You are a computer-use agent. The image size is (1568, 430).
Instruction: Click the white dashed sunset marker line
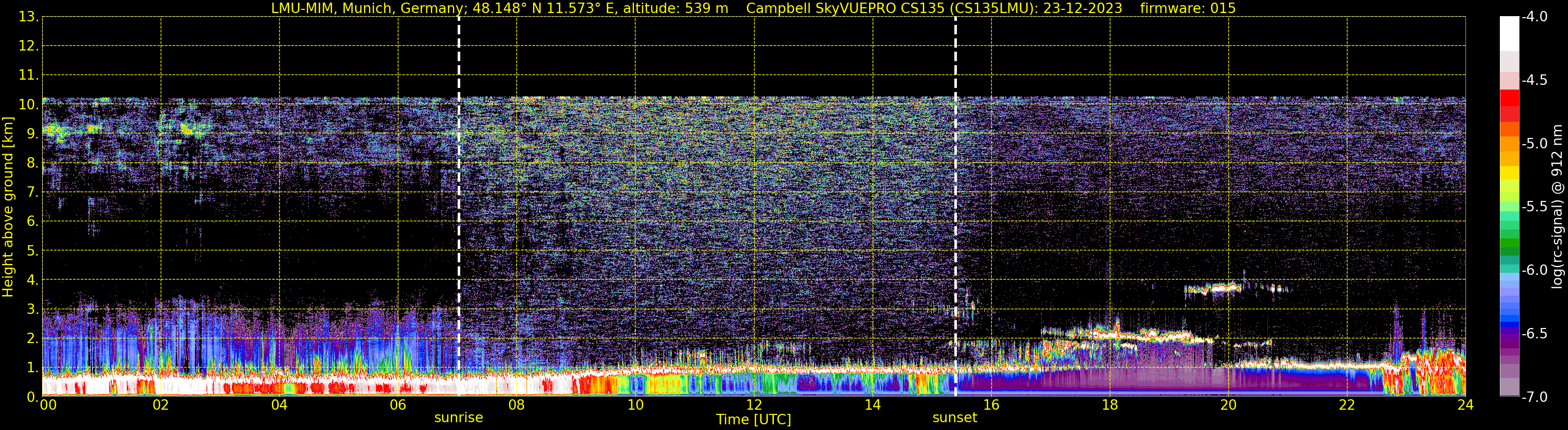coord(955,207)
